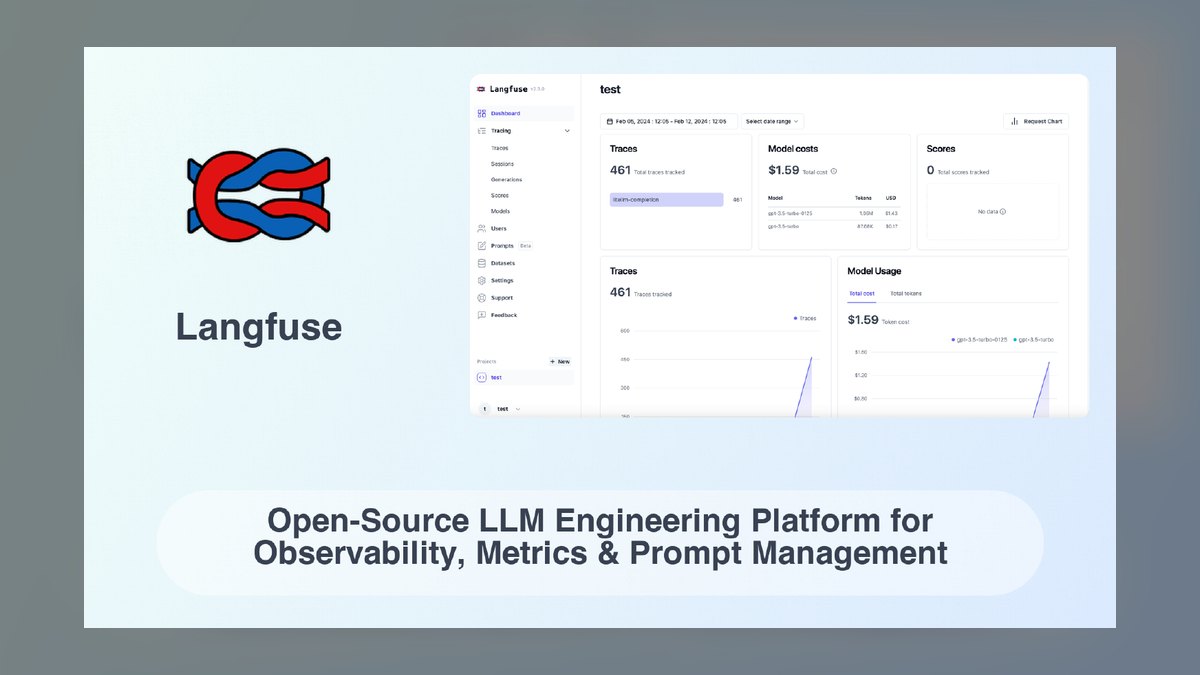Click the gpt-3.5-turbo-0125 legend dot

click(x=953, y=340)
